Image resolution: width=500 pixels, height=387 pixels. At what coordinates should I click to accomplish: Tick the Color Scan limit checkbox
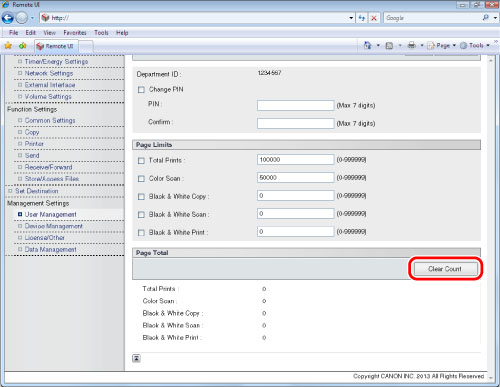tap(141, 179)
